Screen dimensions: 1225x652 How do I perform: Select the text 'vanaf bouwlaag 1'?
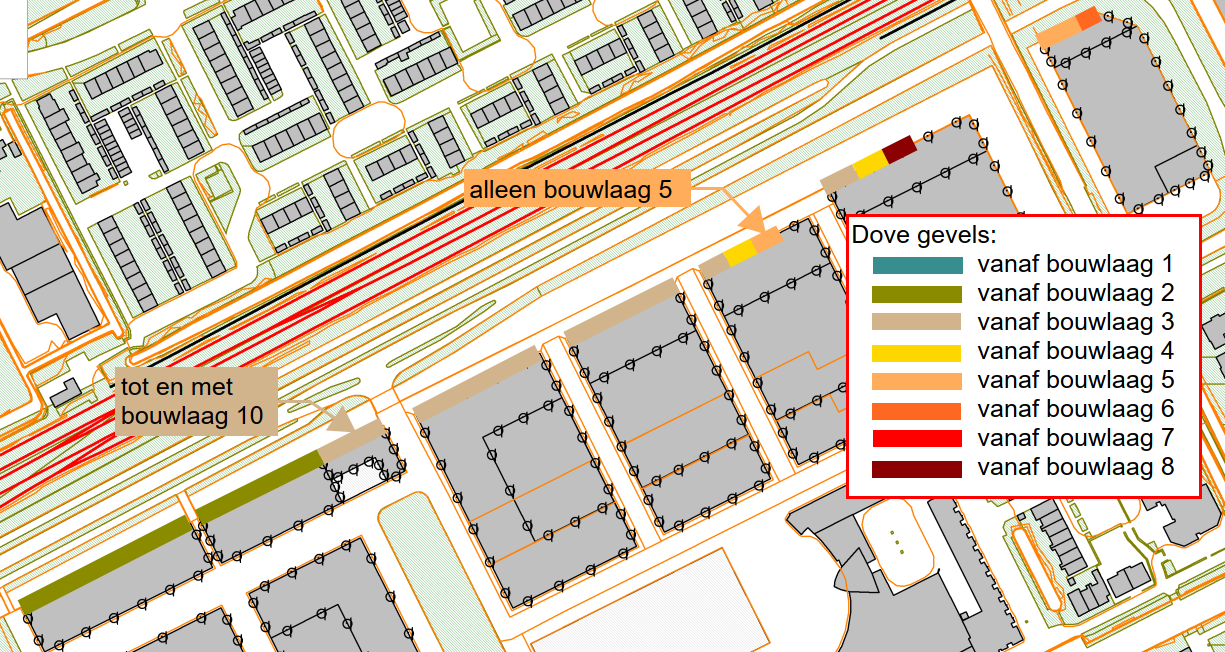point(1076,265)
